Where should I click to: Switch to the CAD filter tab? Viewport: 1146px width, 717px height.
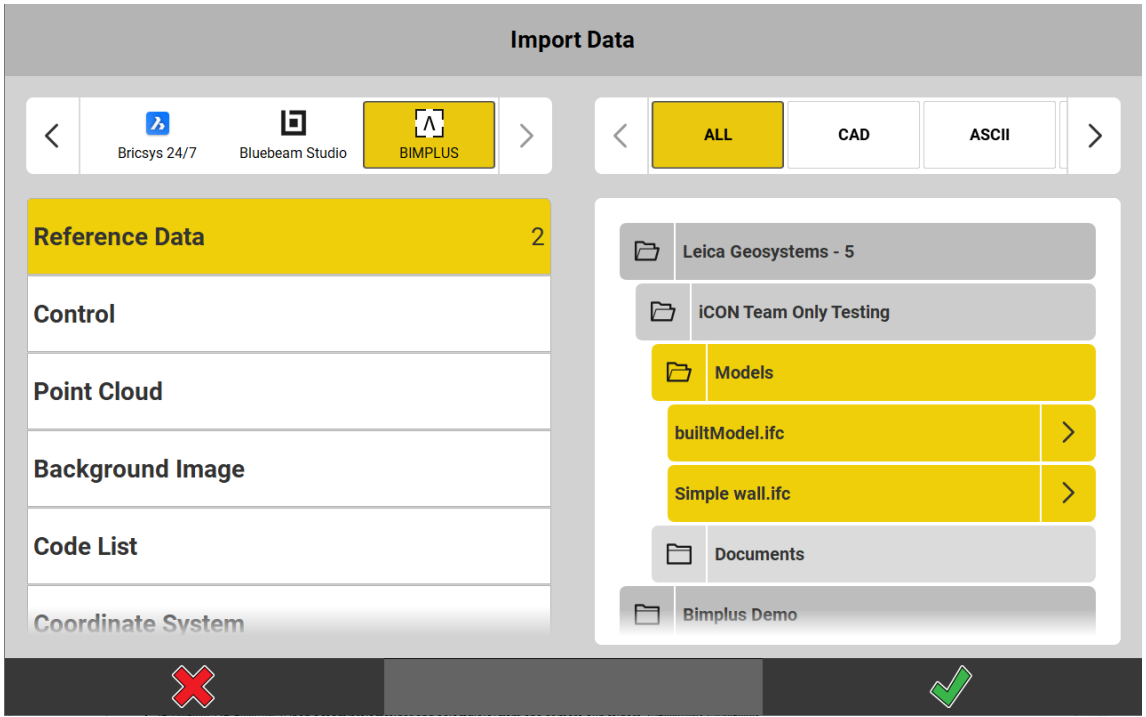853,135
